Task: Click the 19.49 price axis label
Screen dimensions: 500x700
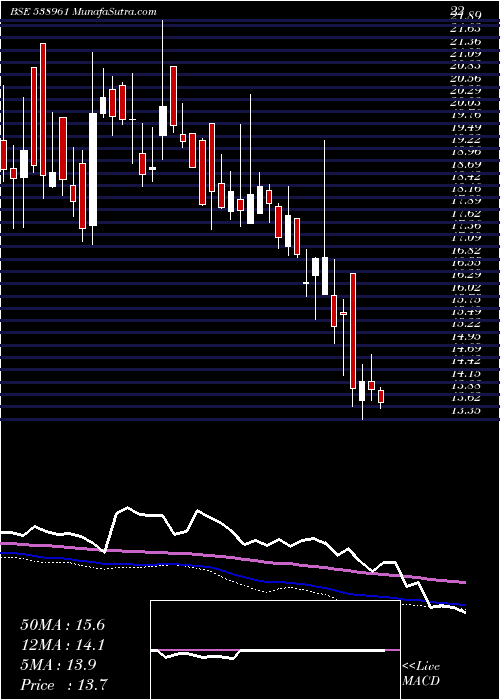Action: coord(466,128)
